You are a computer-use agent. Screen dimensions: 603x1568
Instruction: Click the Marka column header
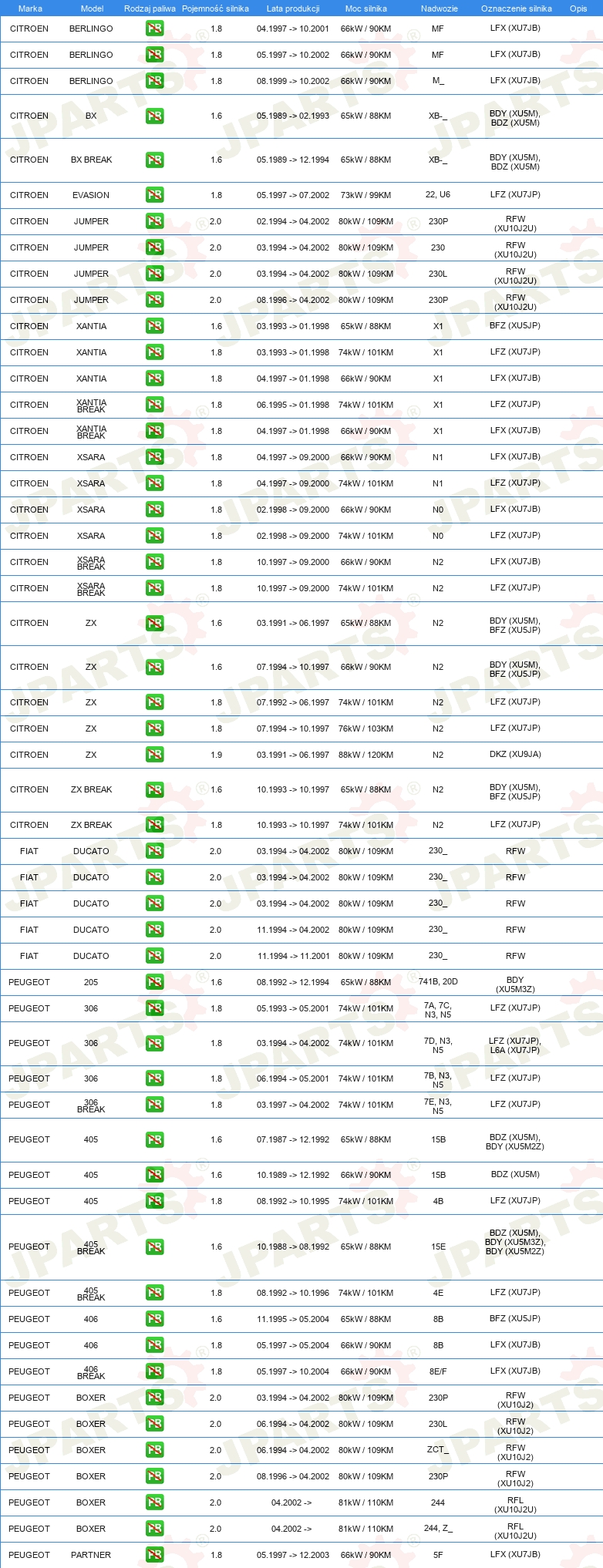tap(30, 8)
